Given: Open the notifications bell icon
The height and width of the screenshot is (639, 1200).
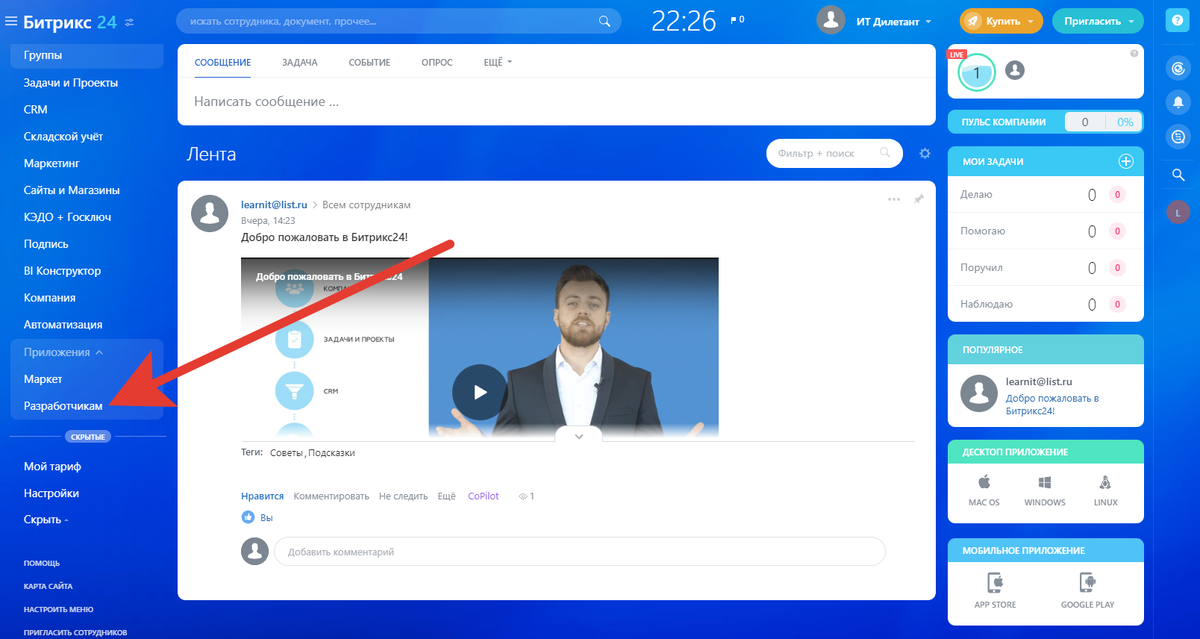Looking at the screenshot, I should pyautogui.click(x=1178, y=102).
